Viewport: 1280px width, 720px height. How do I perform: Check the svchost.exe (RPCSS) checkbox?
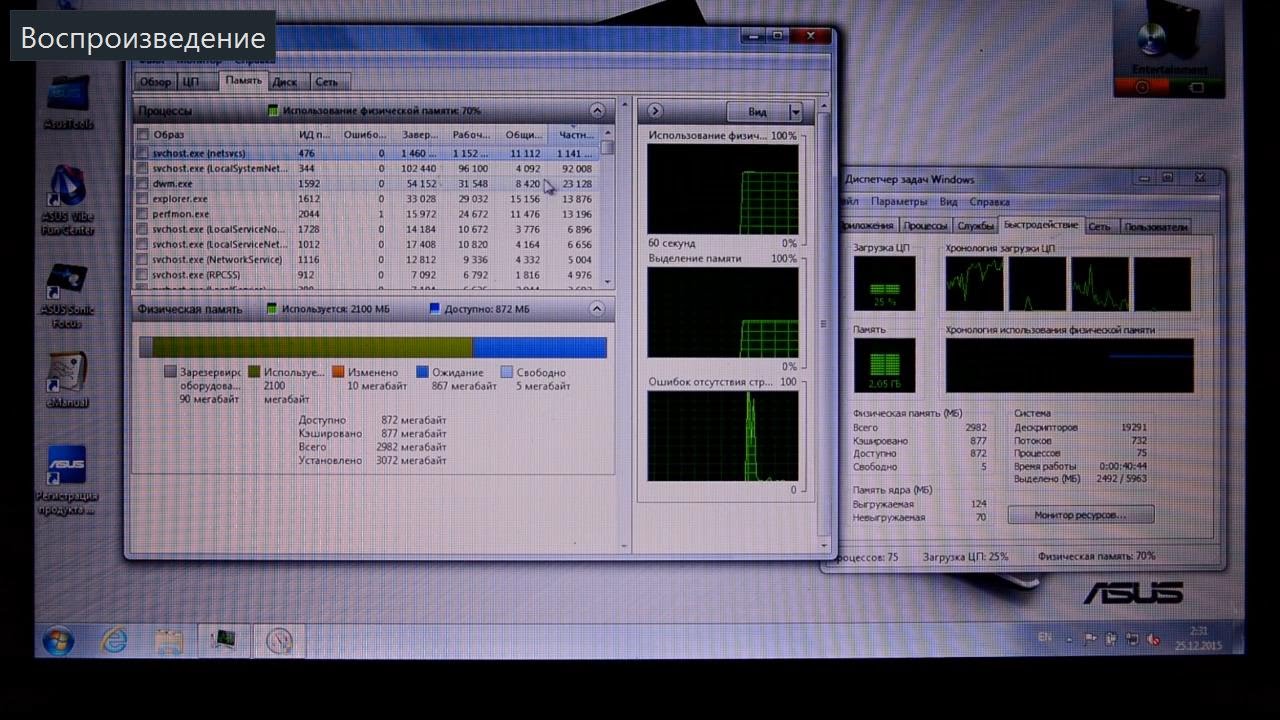(143, 274)
